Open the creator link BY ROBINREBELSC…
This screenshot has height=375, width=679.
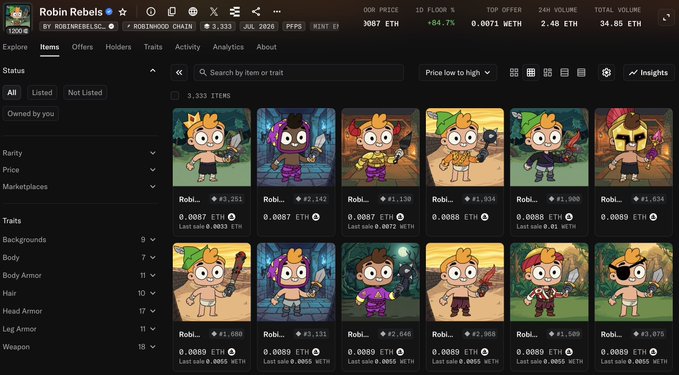(x=78, y=26)
